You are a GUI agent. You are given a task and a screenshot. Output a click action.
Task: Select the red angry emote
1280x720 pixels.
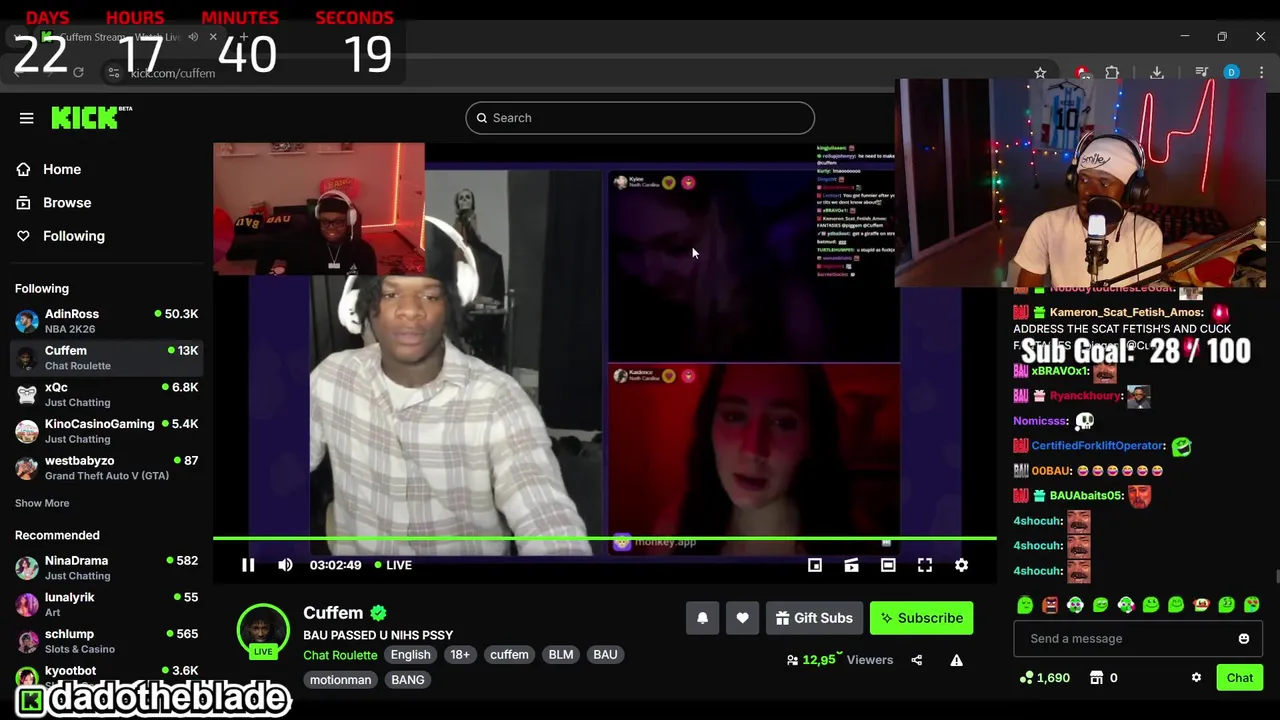(1050, 605)
